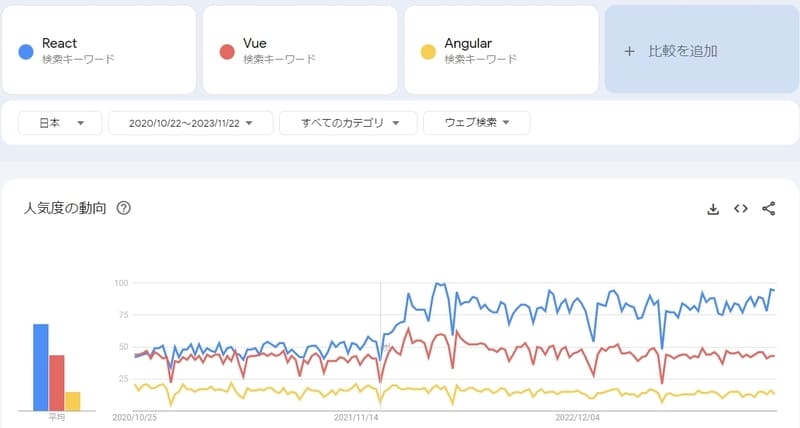Image resolution: width=800 pixels, height=428 pixels.
Task: Click the yellow Angular average bar
Action: (x=73, y=400)
